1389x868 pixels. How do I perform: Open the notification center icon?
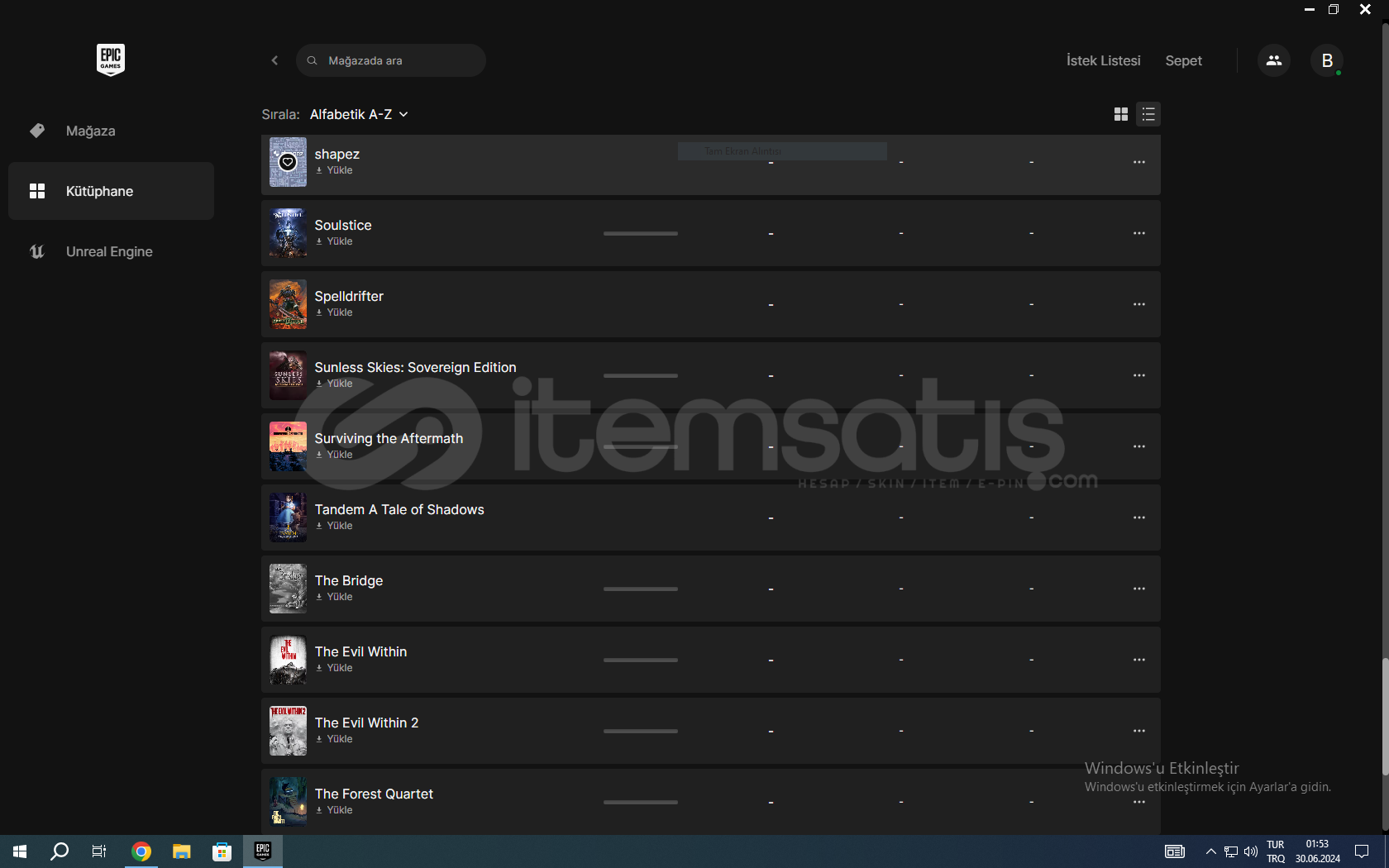(1362, 851)
